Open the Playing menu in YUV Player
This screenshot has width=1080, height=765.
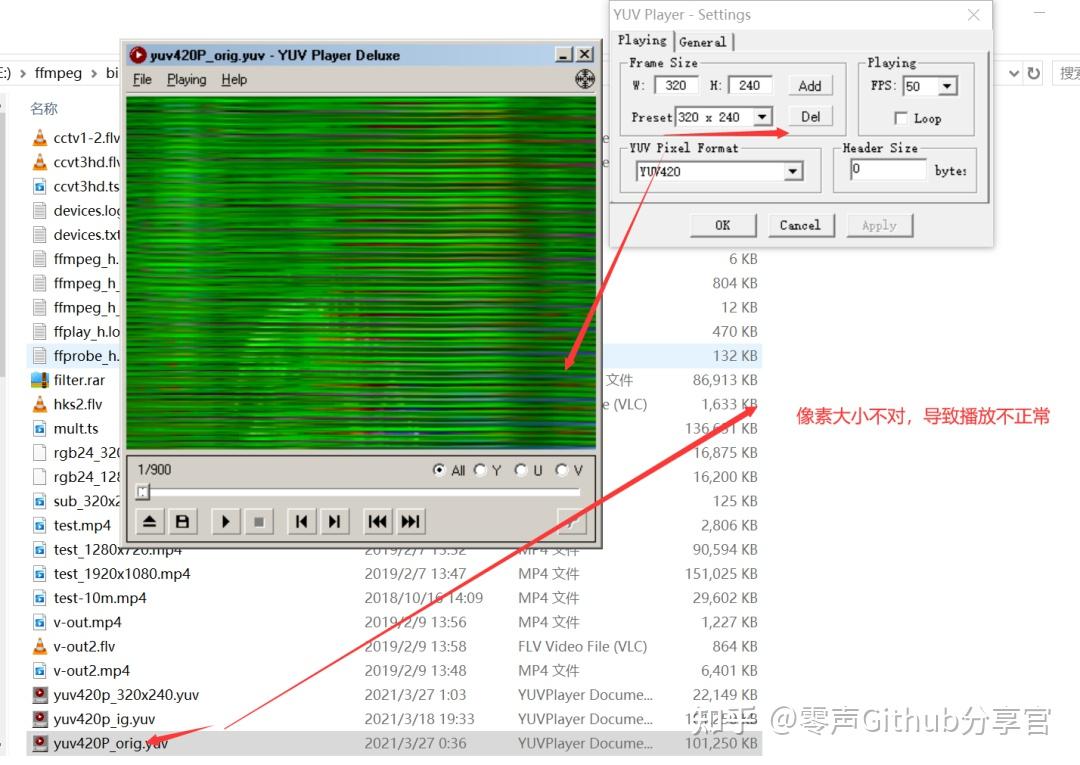pos(186,79)
